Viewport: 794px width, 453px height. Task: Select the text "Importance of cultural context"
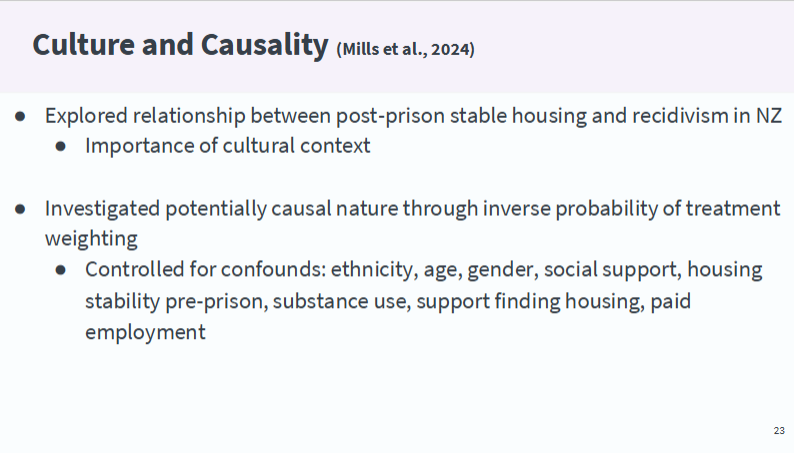pyautogui.click(x=227, y=146)
